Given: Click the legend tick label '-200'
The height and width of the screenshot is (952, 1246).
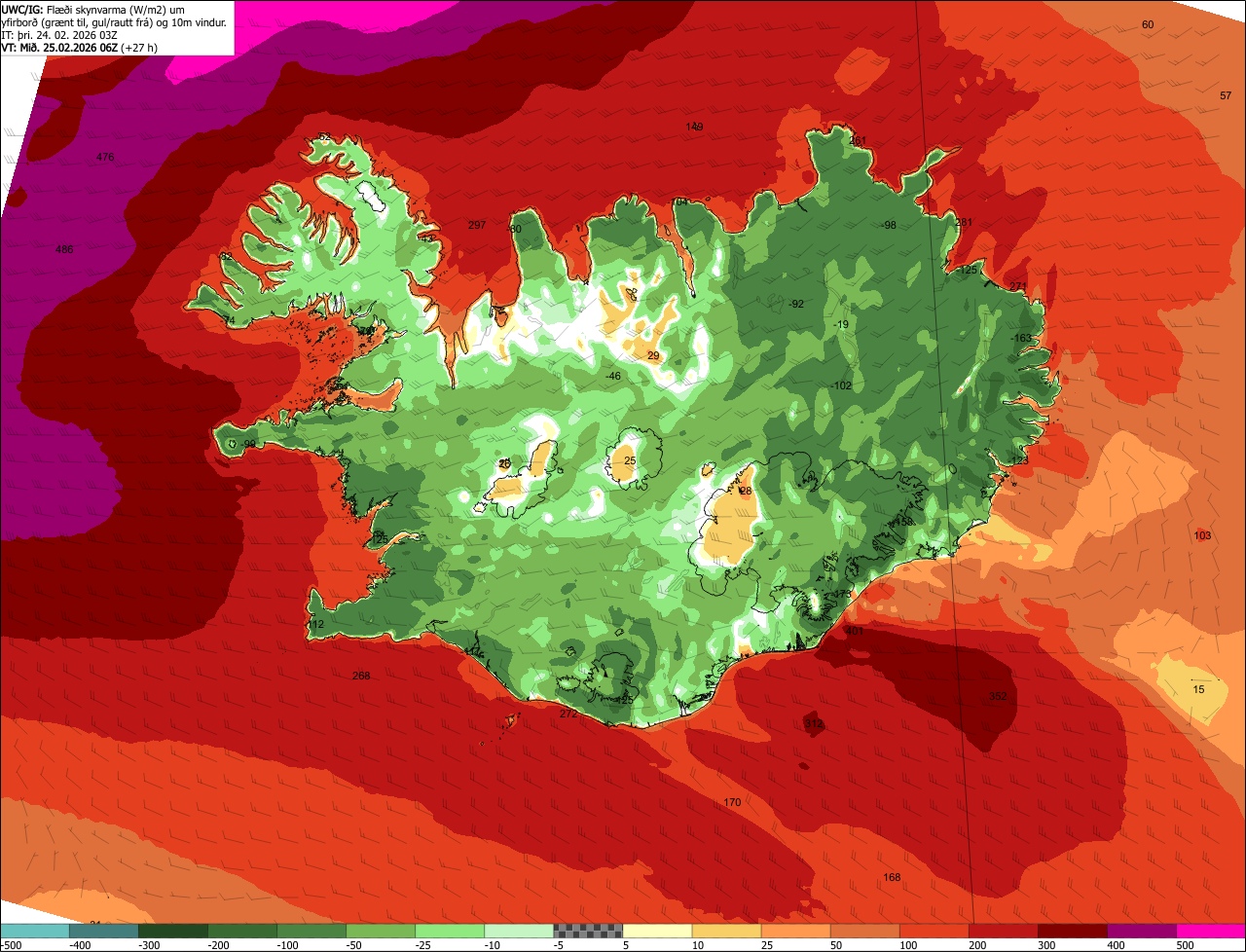Looking at the screenshot, I should click(218, 945).
